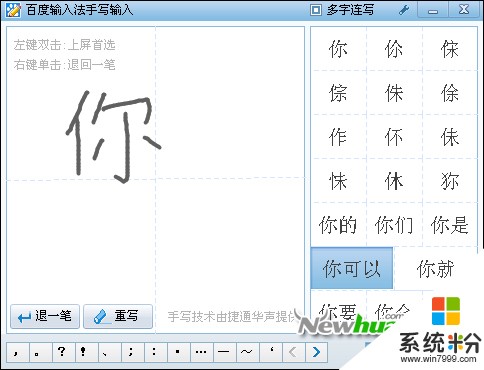The height and width of the screenshot is (370, 484).
Task: Click the Baidu handwriting app icon
Action: pyautogui.click(x=13, y=10)
